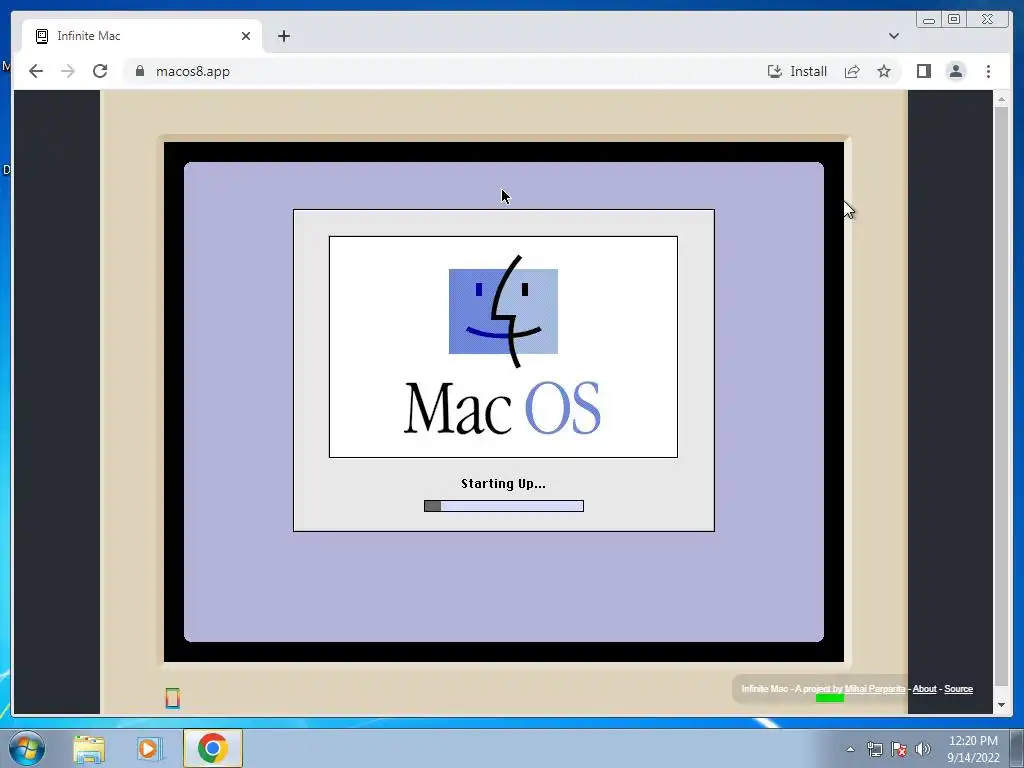
Task: Close the Infinite Mac tab
Action: pyautogui.click(x=246, y=36)
